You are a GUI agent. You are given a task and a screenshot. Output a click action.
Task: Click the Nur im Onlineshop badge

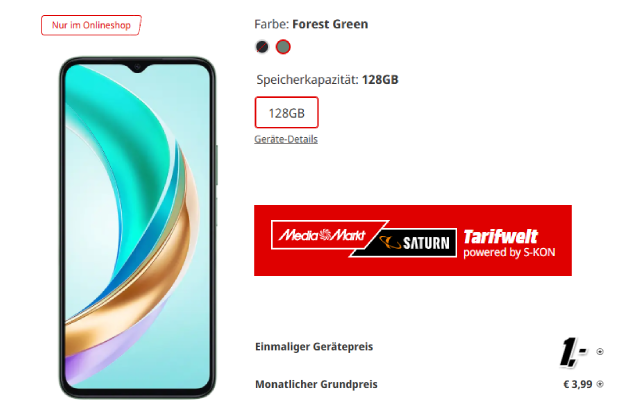(91, 25)
